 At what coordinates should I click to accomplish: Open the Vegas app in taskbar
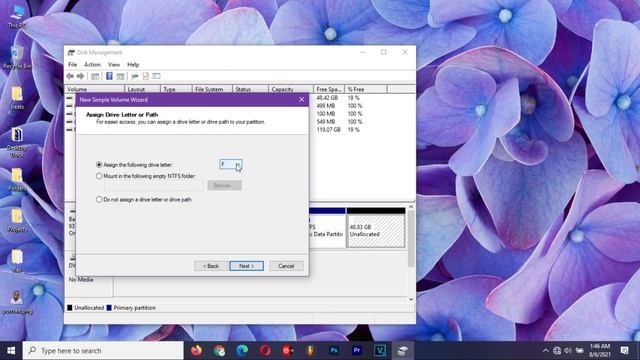click(380, 350)
